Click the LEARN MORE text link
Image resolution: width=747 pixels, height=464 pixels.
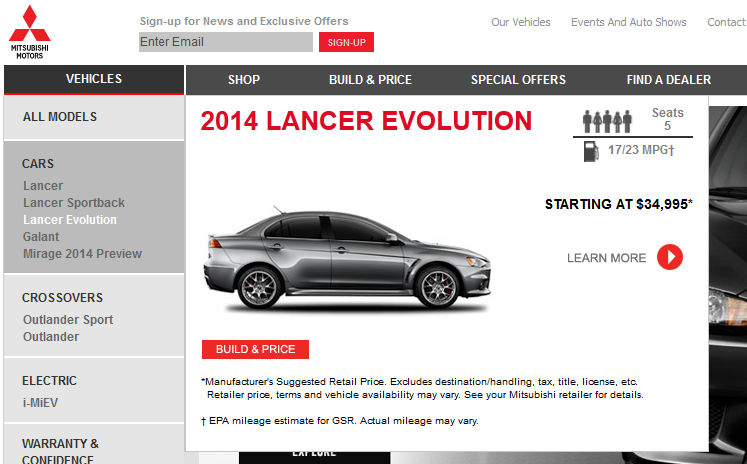click(x=606, y=258)
